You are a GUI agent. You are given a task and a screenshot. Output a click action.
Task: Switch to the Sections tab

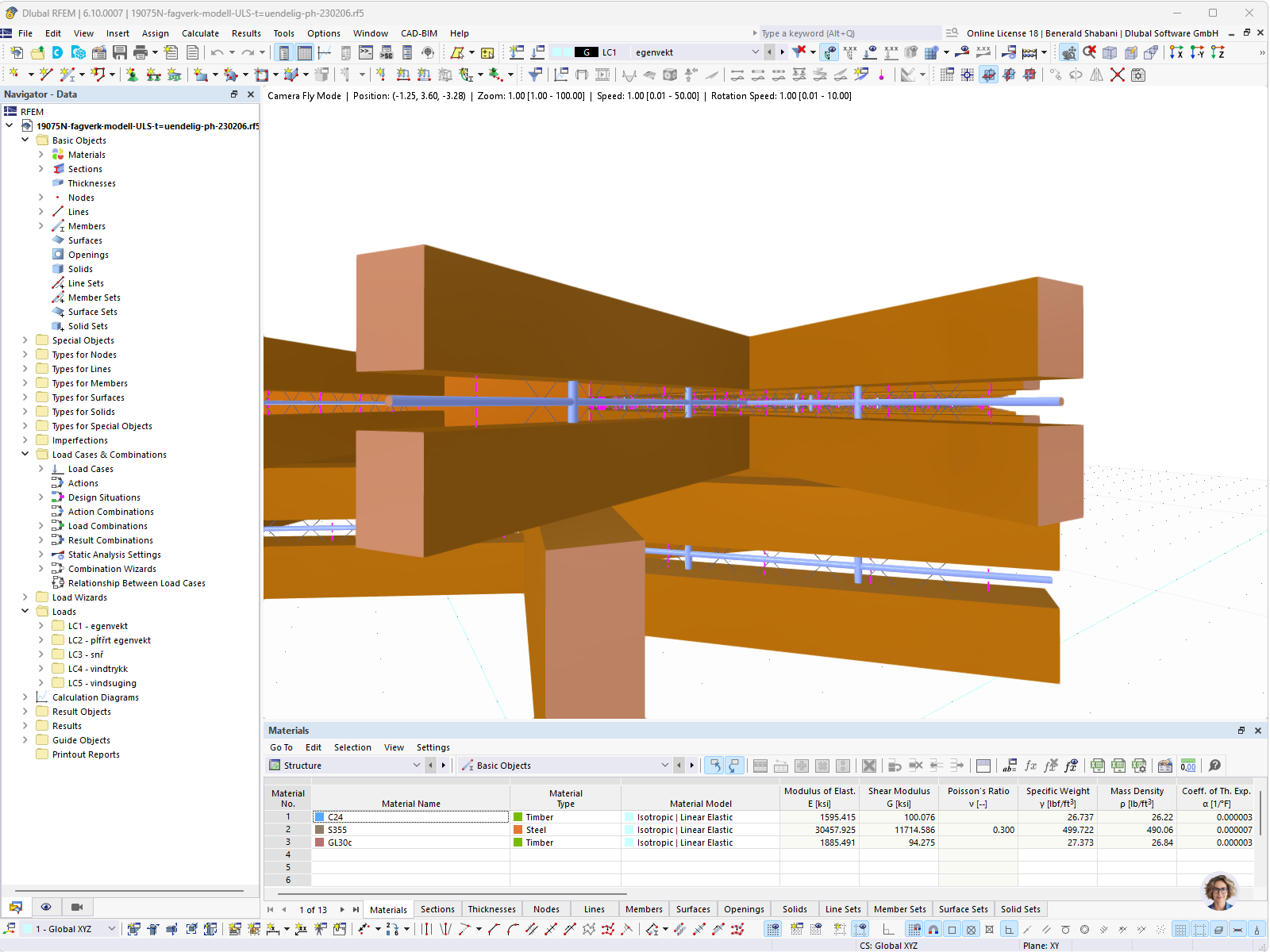pyautogui.click(x=437, y=909)
